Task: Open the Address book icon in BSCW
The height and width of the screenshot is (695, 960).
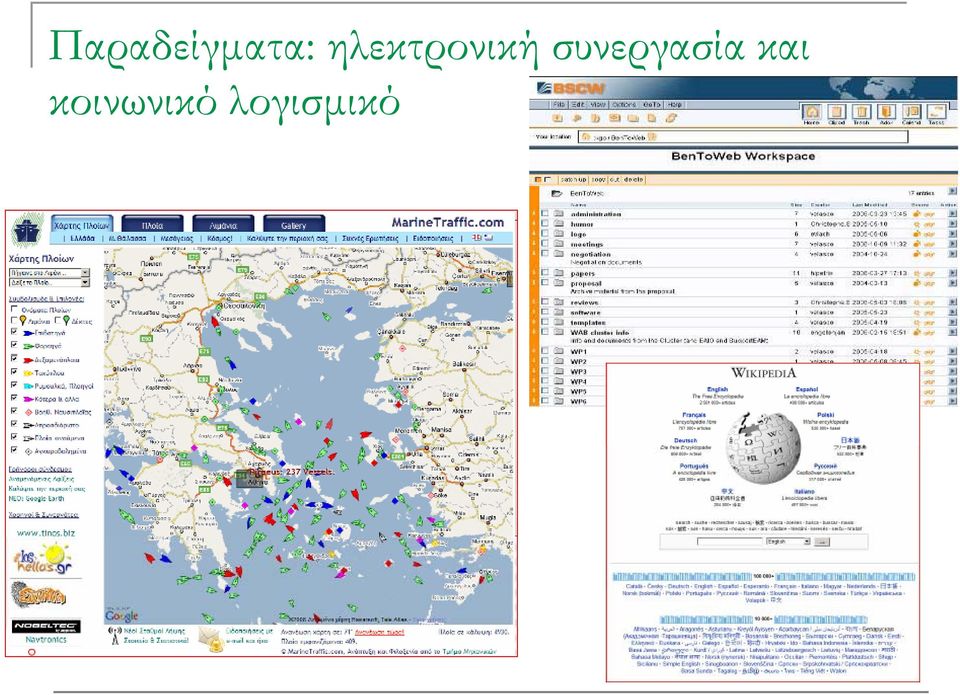Action: coord(886,112)
